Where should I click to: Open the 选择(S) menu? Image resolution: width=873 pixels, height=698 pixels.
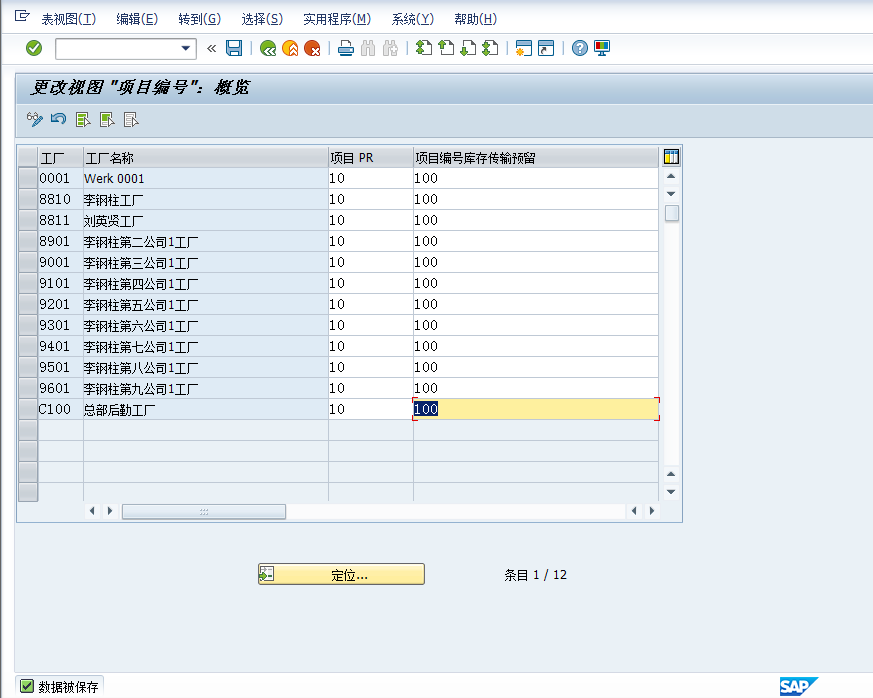(x=262, y=19)
